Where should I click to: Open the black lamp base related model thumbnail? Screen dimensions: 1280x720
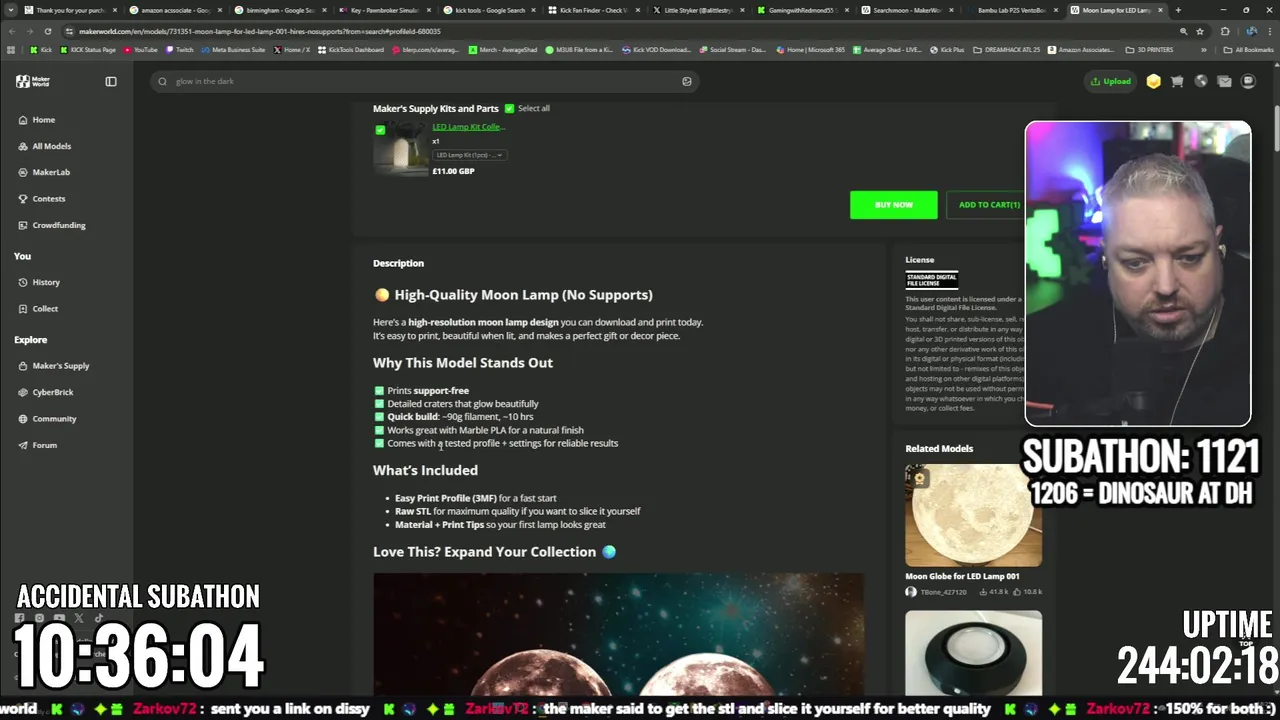pos(973,653)
